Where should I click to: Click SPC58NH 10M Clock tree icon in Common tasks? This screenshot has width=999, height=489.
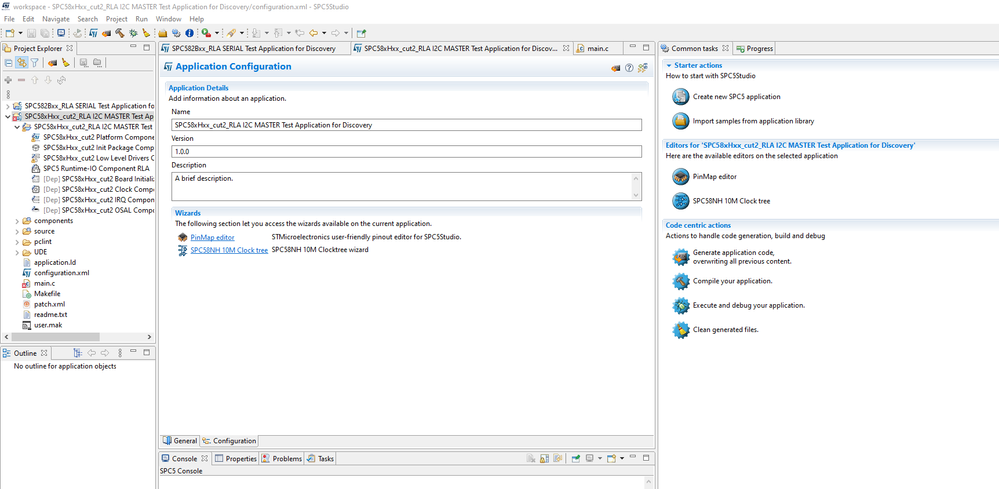[681, 201]
